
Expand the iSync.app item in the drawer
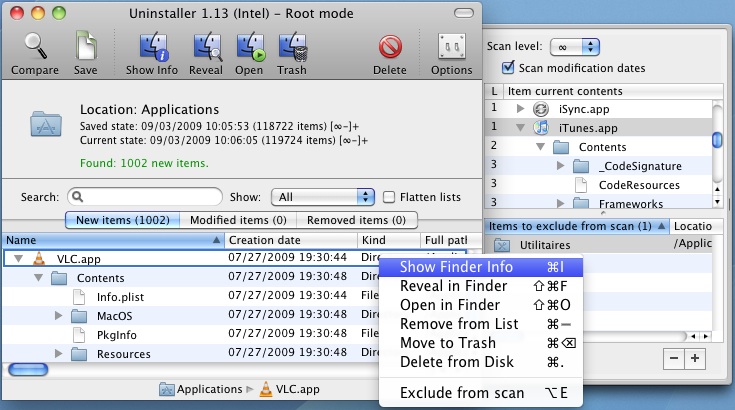coord(520,109)
